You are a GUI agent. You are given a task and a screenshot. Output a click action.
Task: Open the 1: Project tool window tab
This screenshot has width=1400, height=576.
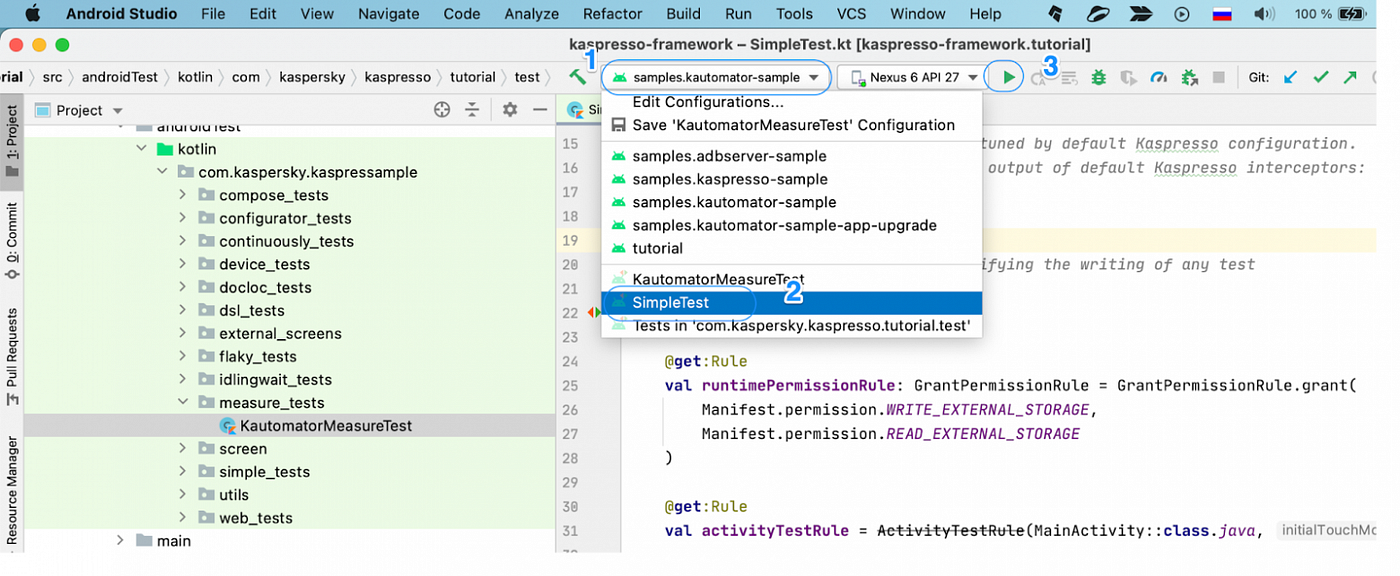point(12,141)
